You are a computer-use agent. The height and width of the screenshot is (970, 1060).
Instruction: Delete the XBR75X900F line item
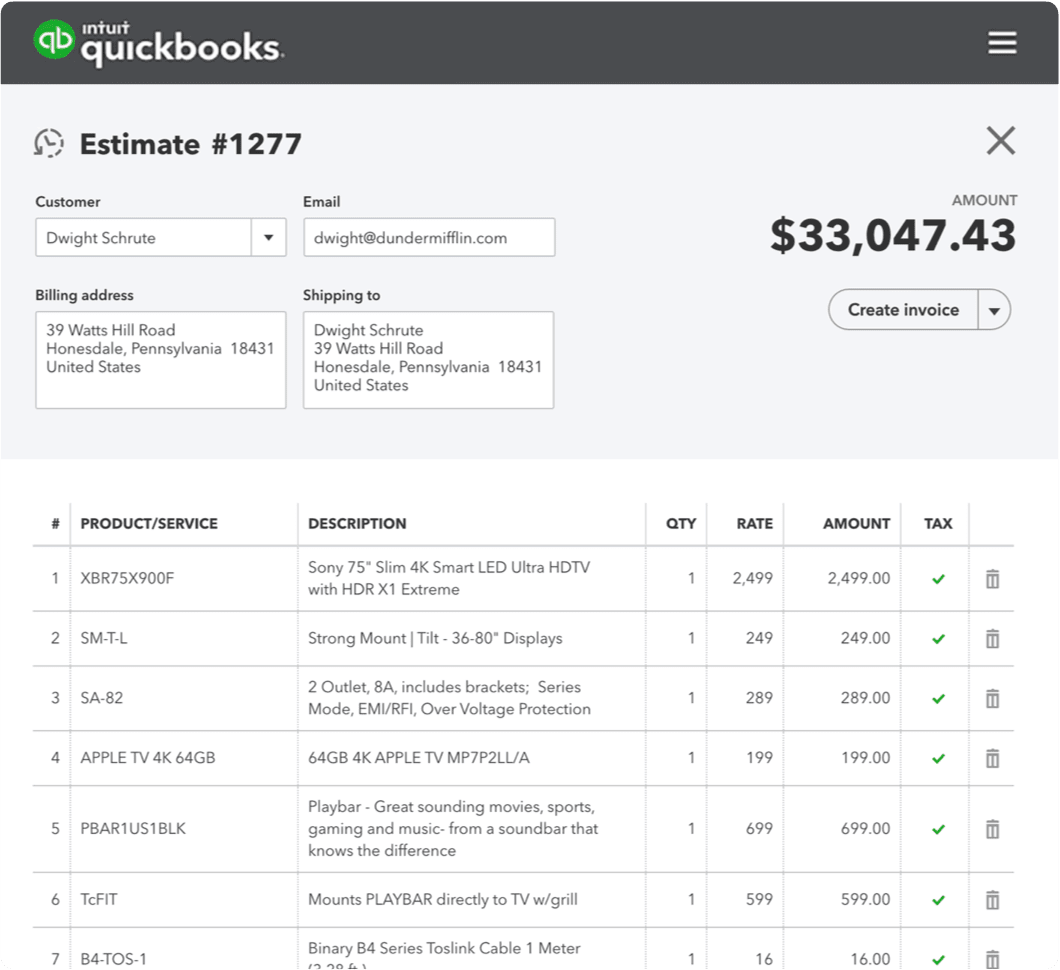[992, 579]
